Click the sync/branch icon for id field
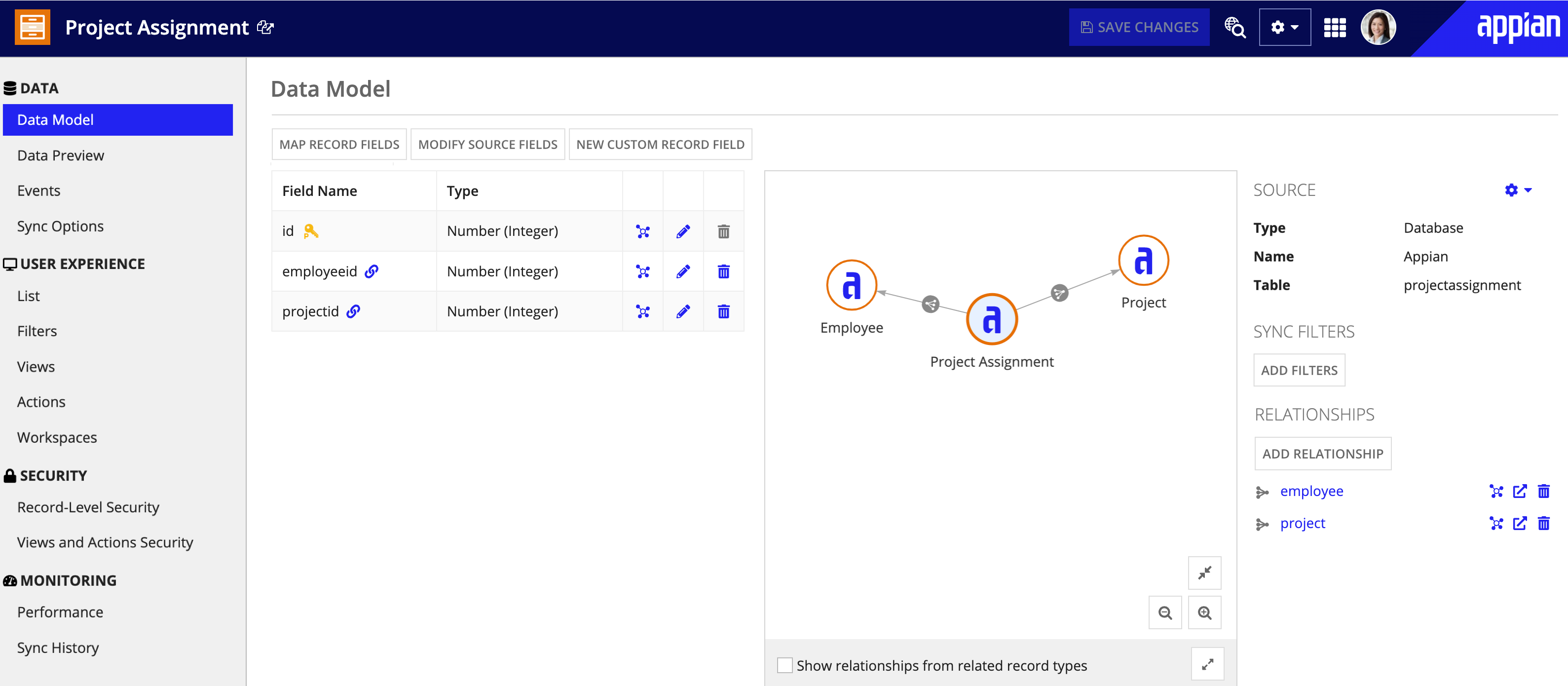Viewport: 1568px width, 686px height. point(642,231)
